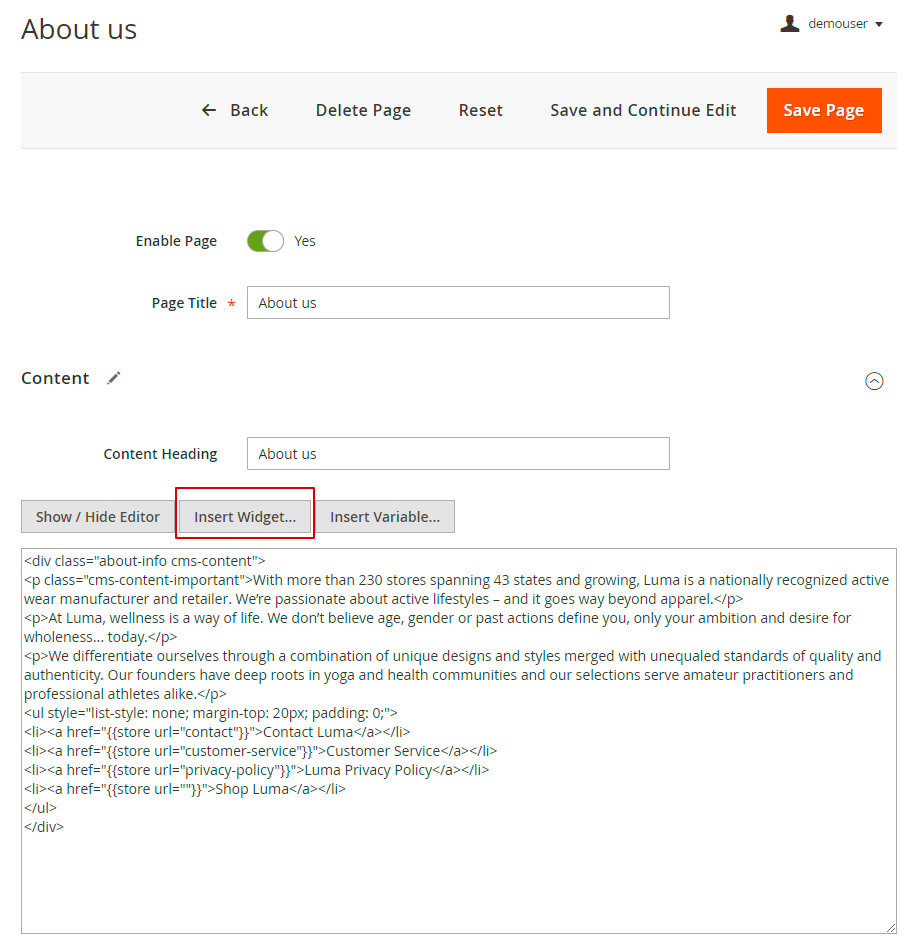Click the Enable Page label

(x=176, y=241)
